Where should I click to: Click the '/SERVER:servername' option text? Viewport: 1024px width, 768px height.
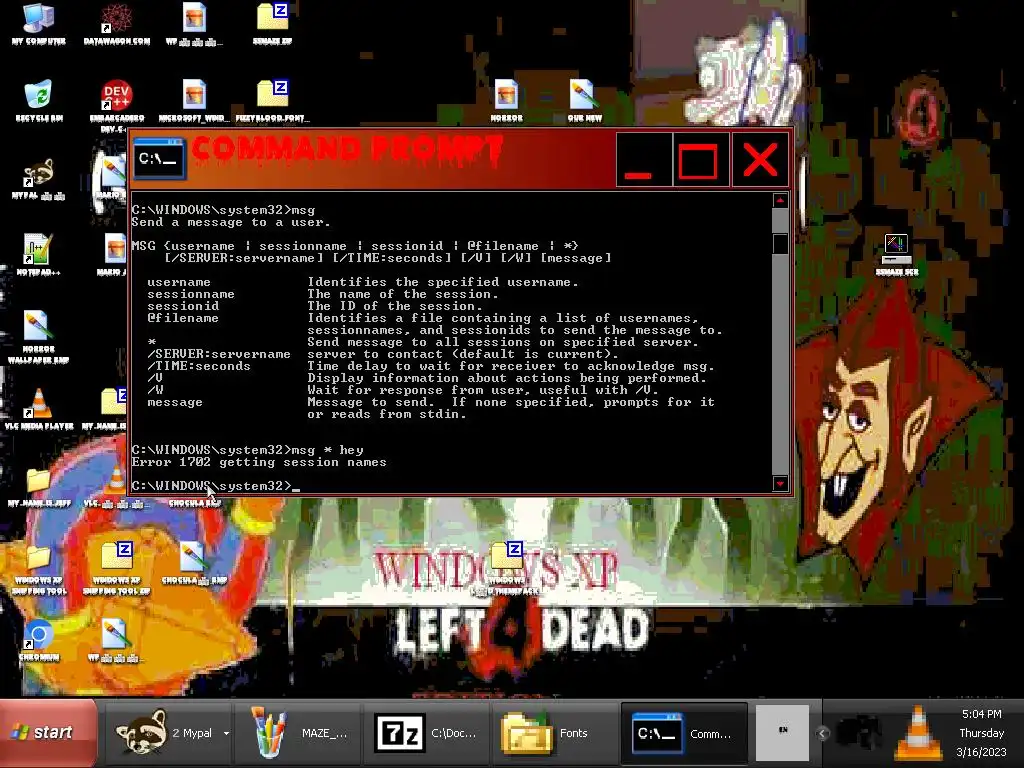pyautogui.click(x=219, y=354)
